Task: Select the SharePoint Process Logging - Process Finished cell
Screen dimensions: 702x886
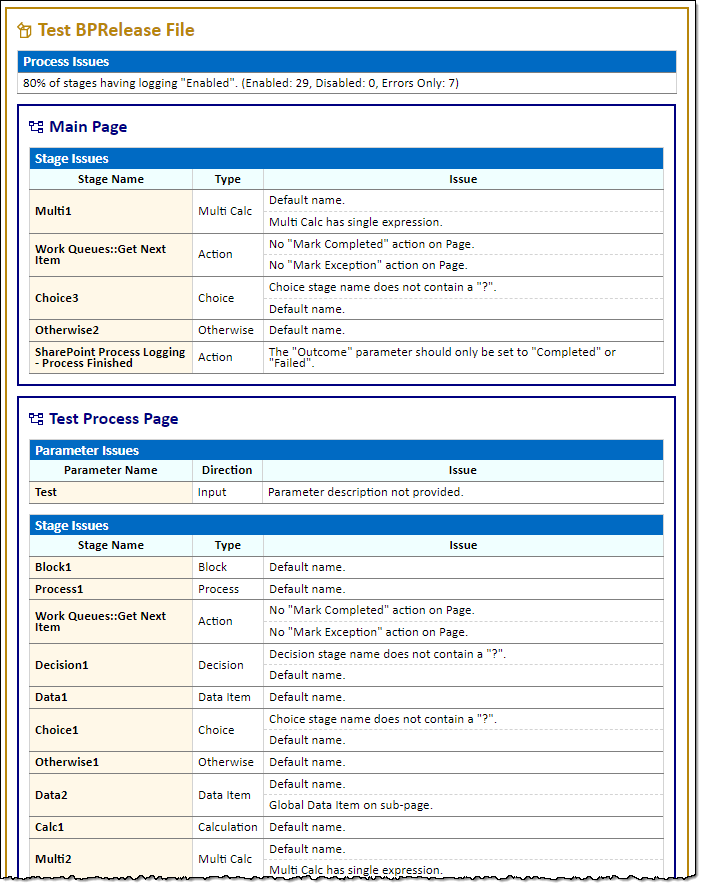Action: [x=111, y=357]
